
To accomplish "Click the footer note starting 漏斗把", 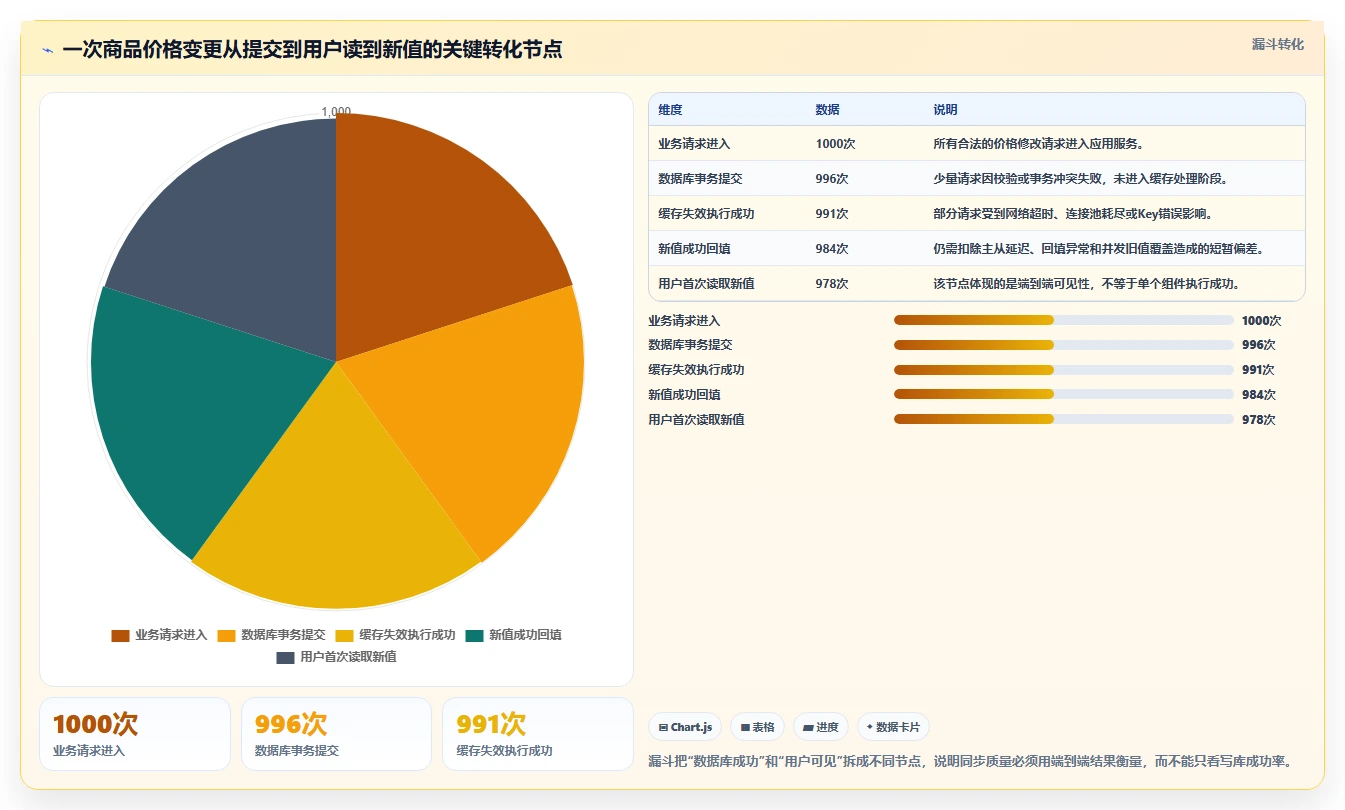I will pos(970,762).
